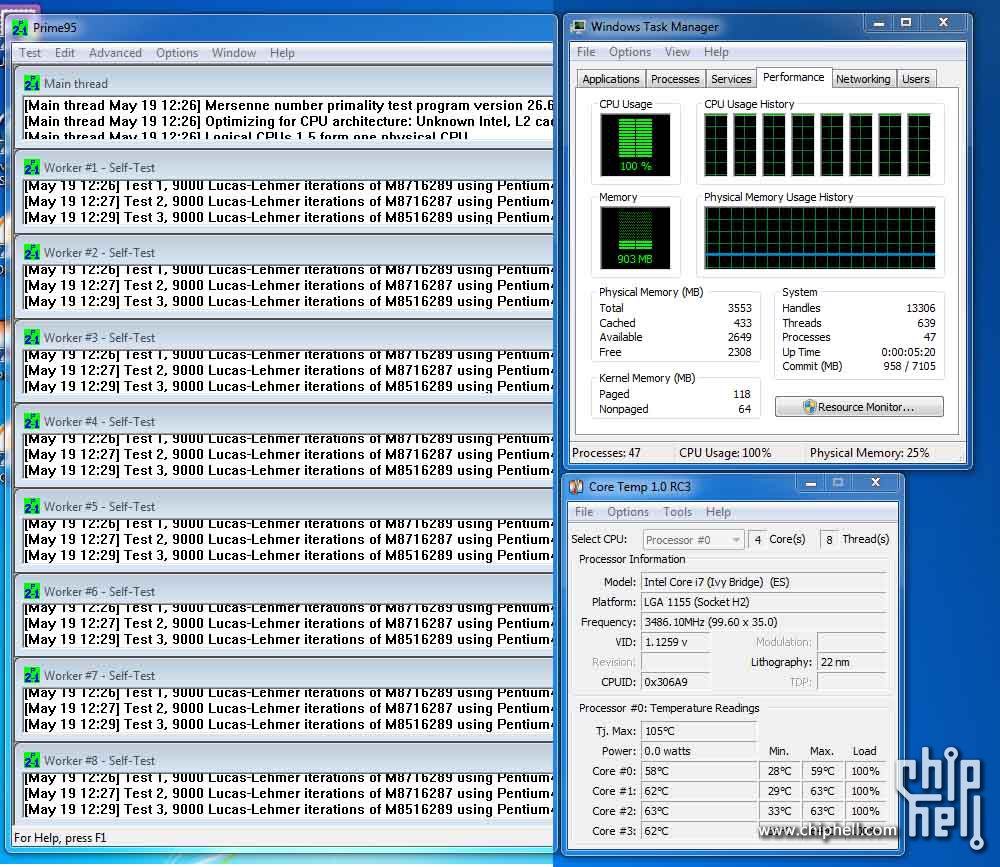Open Core Temp's File menu
Screen dimensions: 1000x867
point(584,512)
